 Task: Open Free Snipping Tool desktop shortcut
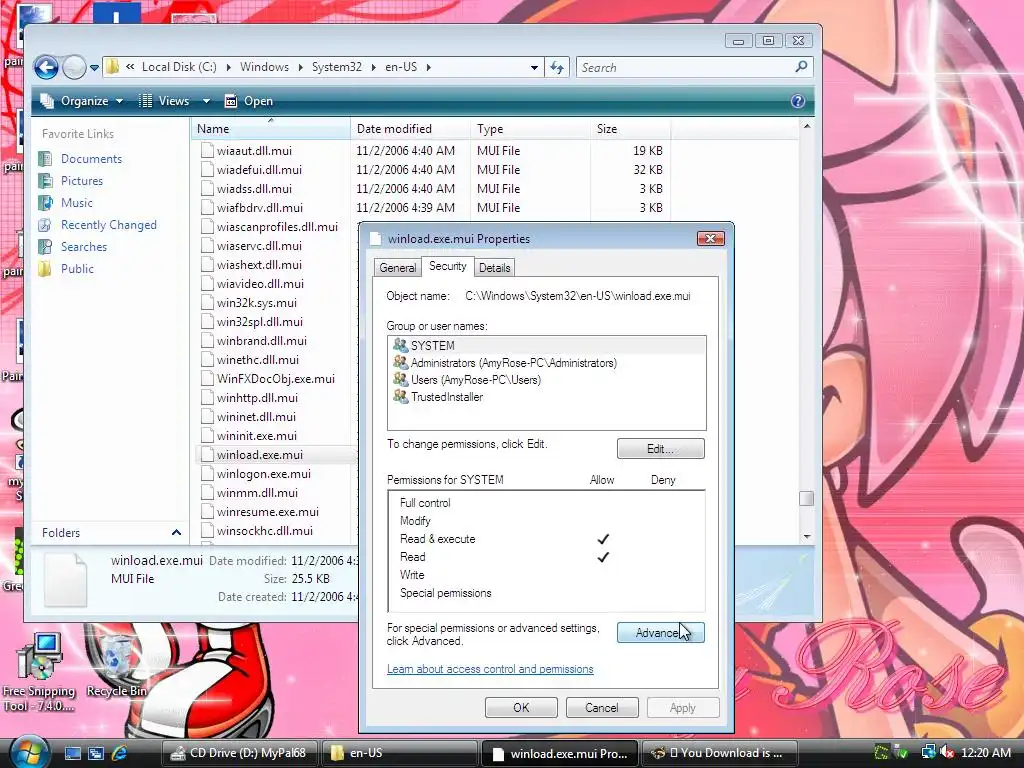pos(39,671)
